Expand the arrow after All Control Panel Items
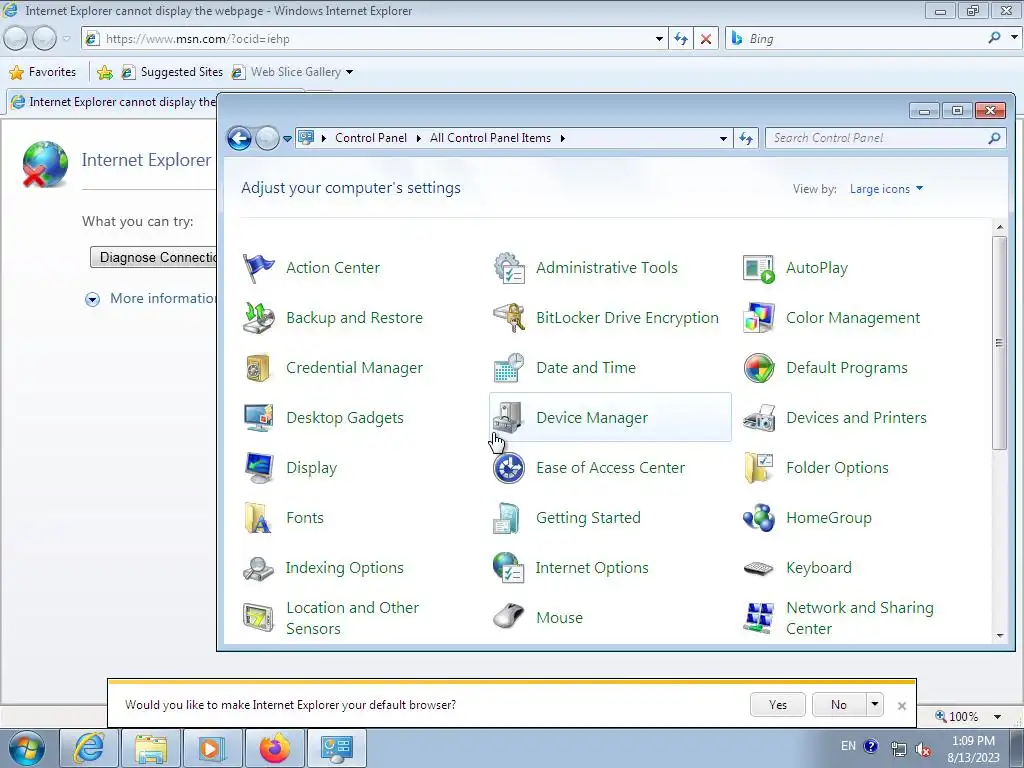1024x768 pixels. coord(562,138)
